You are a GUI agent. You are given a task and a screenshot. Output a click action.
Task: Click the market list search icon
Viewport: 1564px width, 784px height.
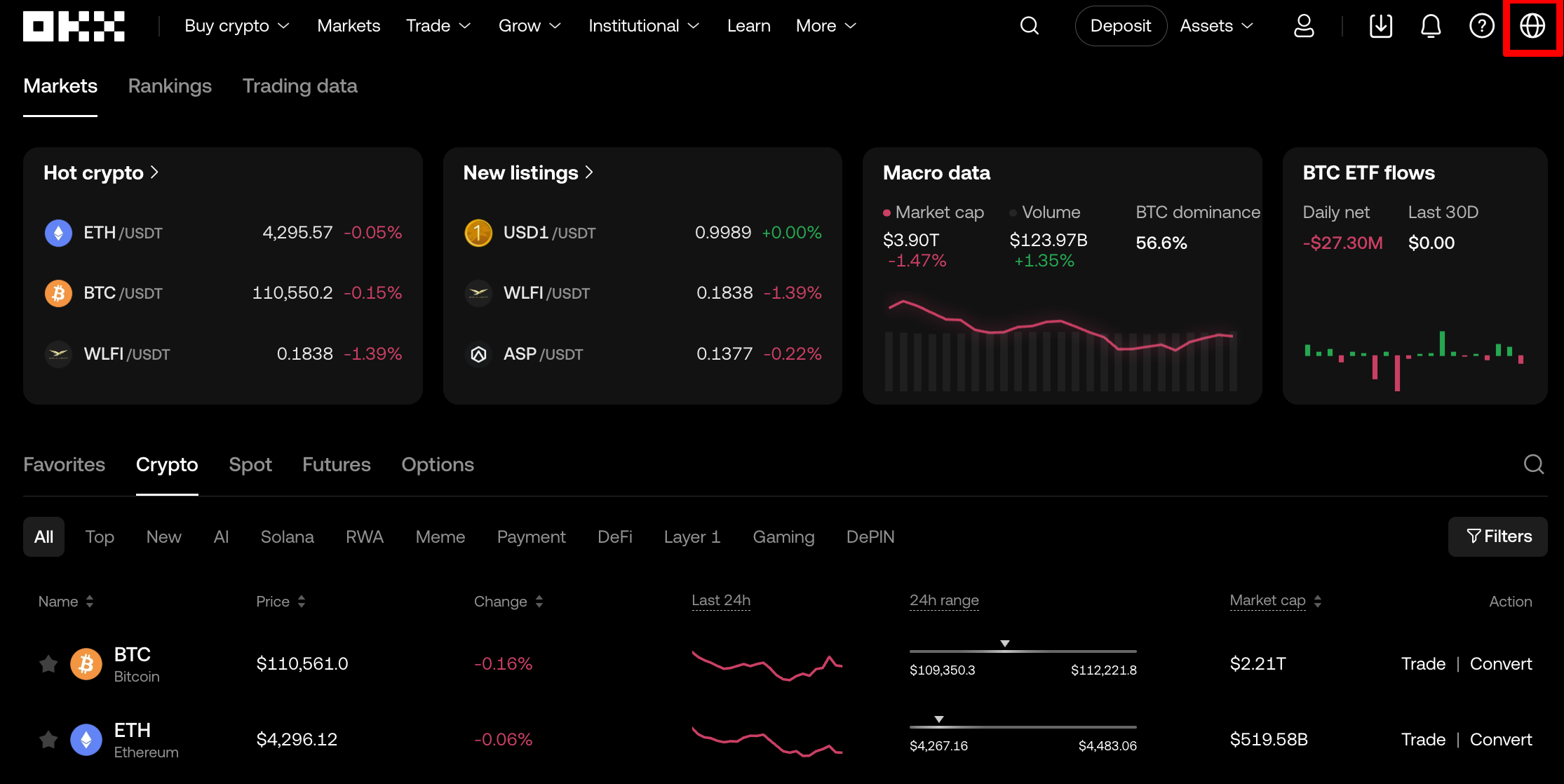tap(1534, 464)
